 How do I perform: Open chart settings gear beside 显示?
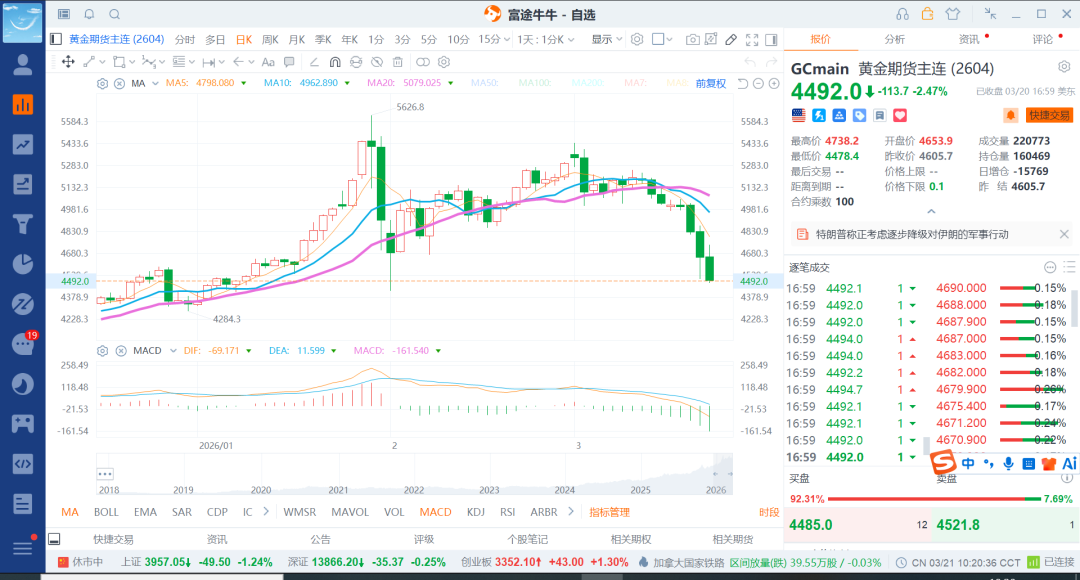tap(637, 39)
